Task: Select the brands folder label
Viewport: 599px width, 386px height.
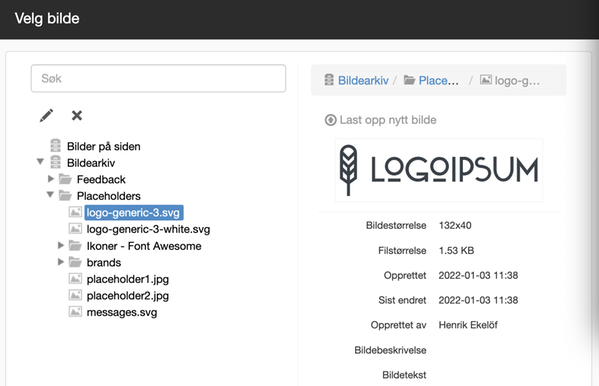Action: (x=104, y=262)
